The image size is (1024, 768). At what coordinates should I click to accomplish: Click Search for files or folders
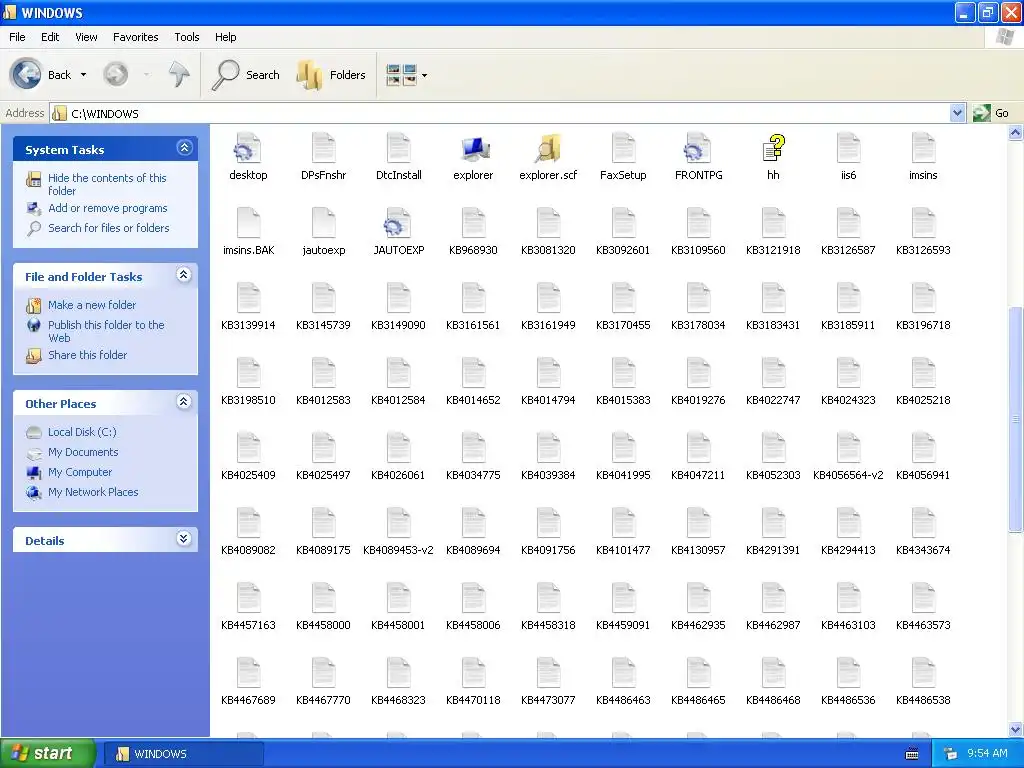click(108, 228)
